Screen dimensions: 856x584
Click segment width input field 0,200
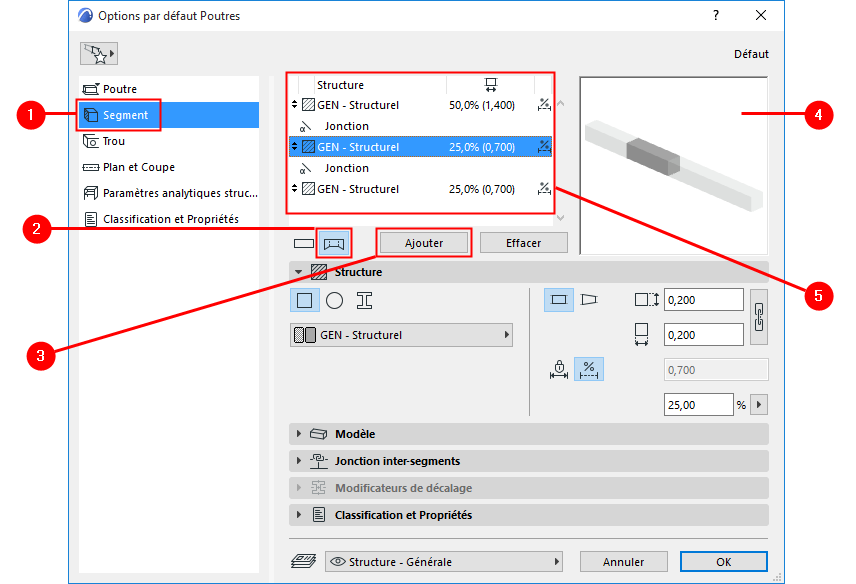point(703,335)
